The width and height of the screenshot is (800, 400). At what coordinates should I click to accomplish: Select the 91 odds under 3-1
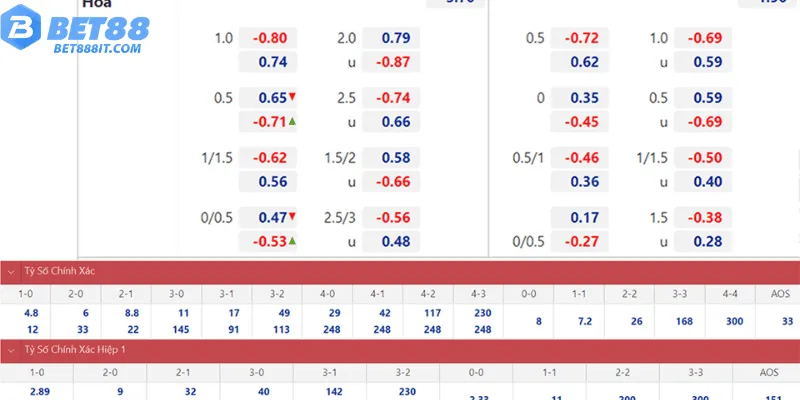coord(234,330)
